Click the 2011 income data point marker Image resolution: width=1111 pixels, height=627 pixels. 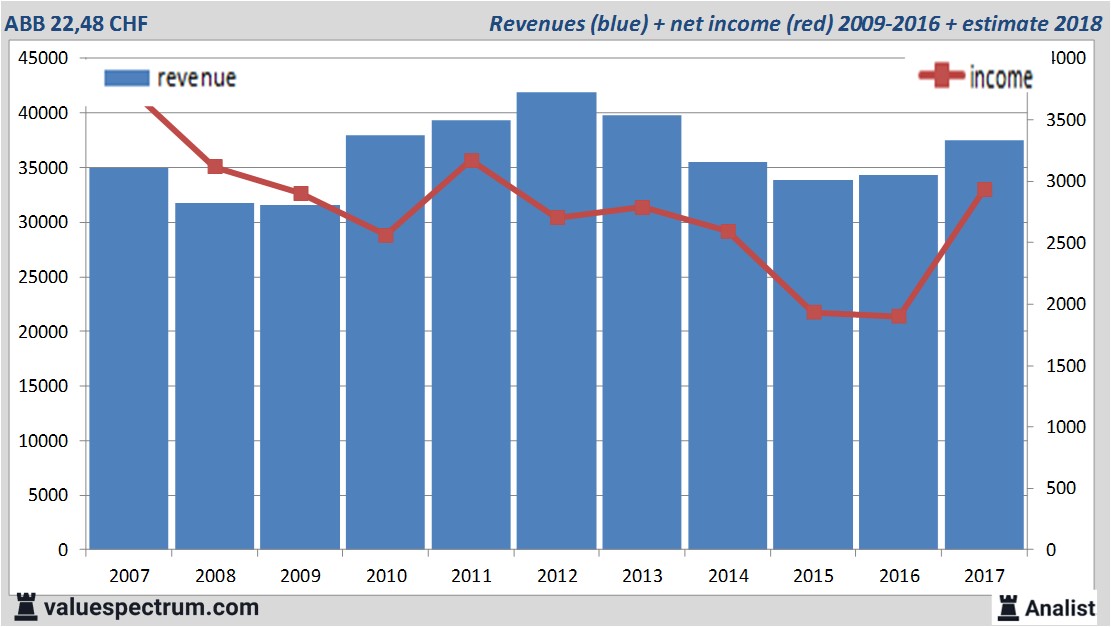pos(472,161)
